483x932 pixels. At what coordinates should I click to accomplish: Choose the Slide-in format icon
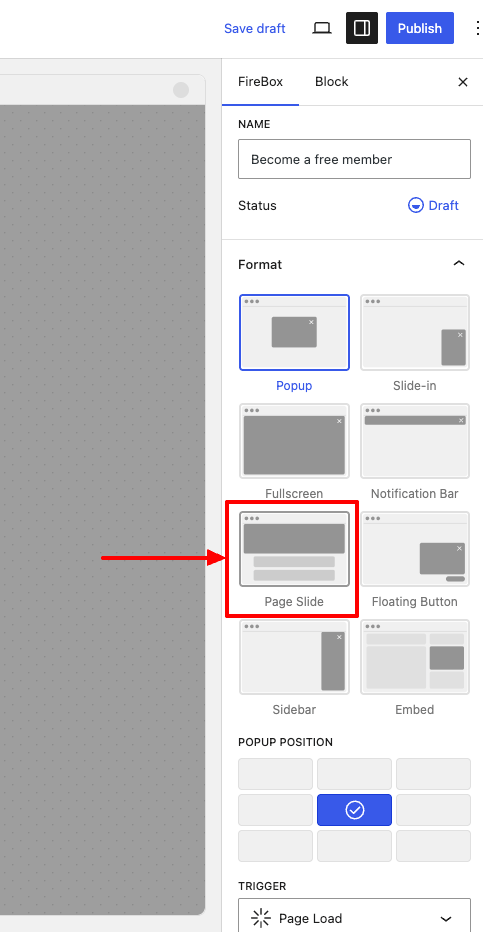415,333
